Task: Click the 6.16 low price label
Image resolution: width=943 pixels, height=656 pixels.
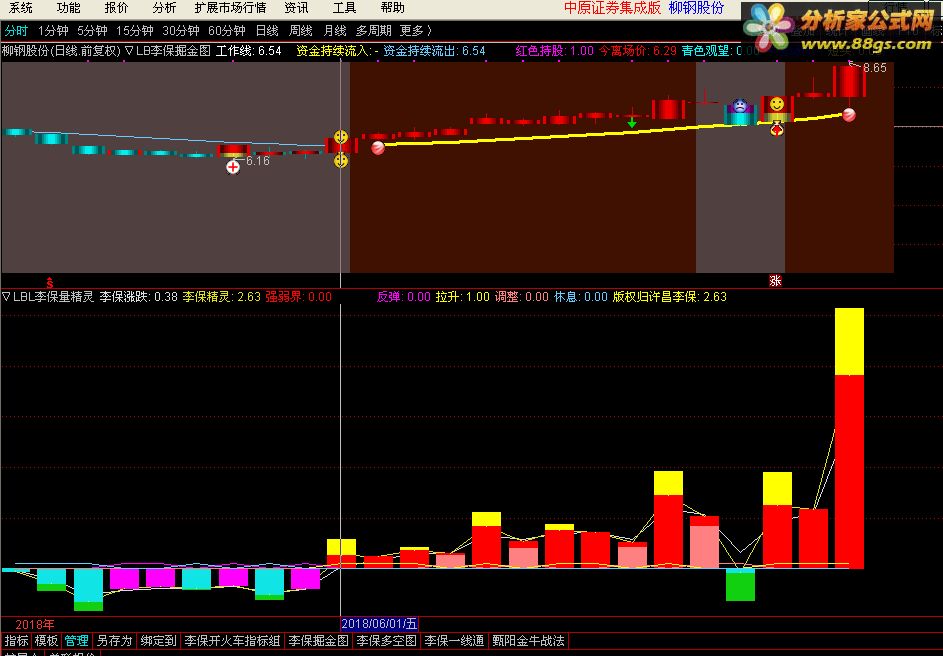Action: coord(258,161)
